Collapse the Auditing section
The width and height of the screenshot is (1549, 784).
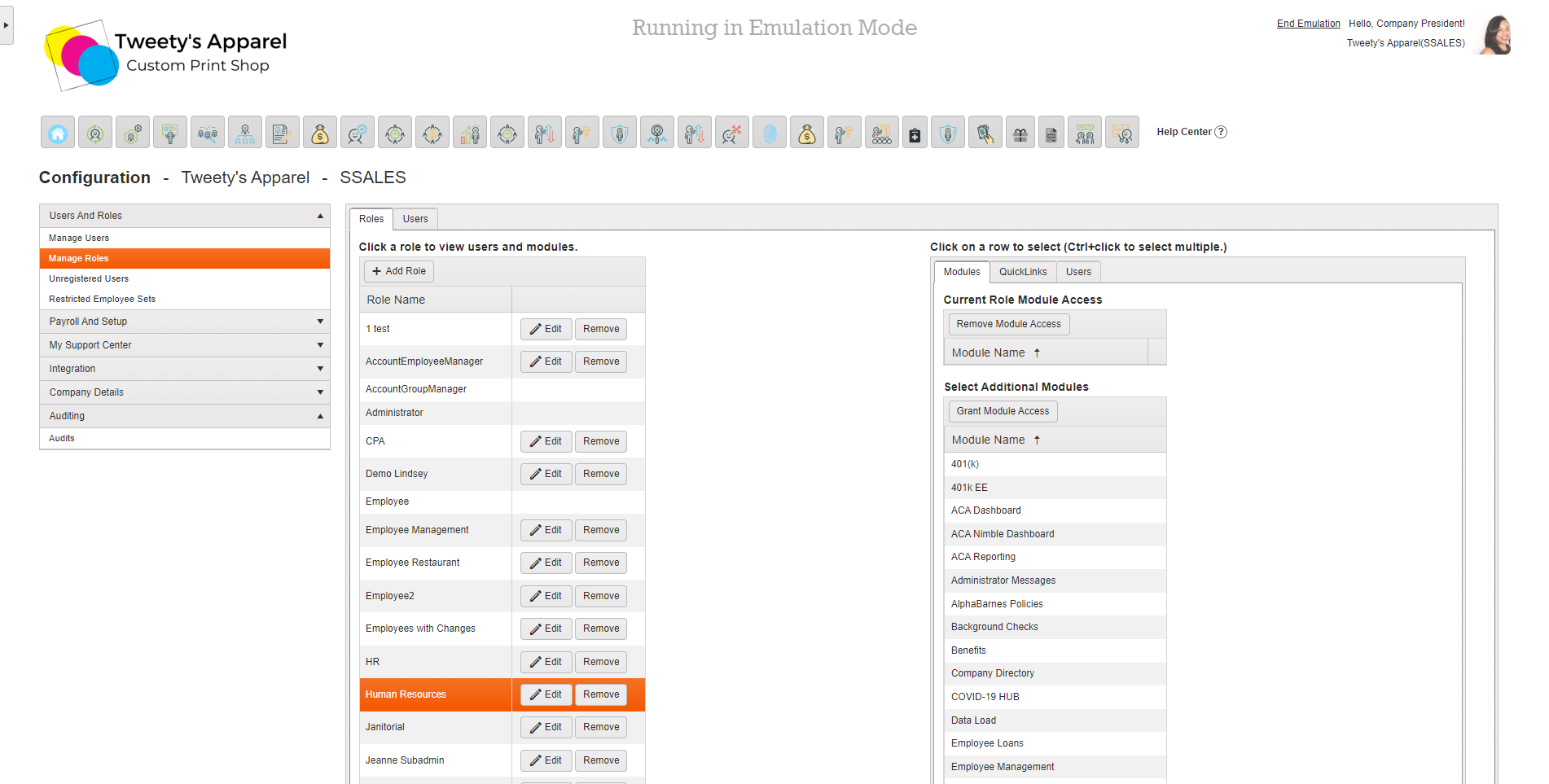coord(320,416)
